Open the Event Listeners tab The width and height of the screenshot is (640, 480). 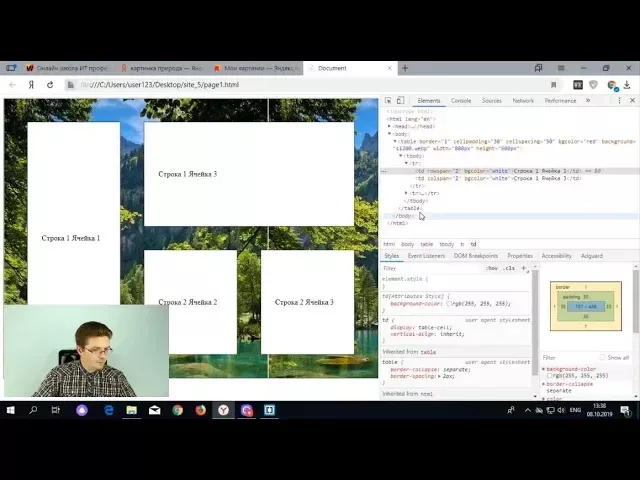click(x=426, y=256)
